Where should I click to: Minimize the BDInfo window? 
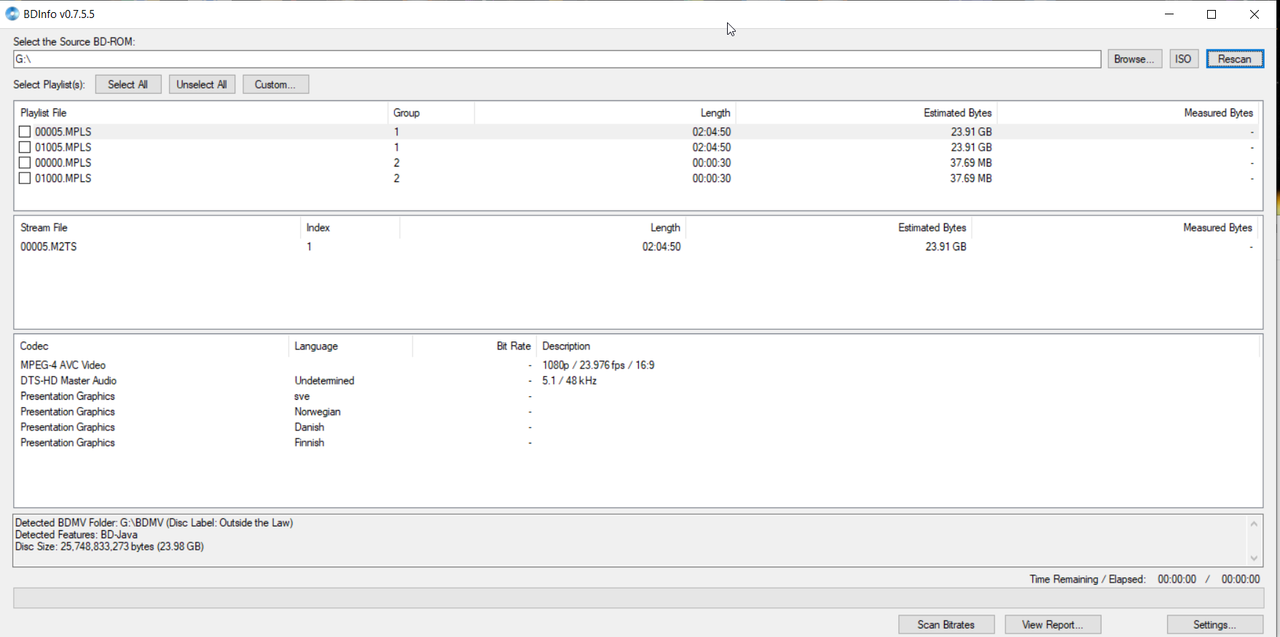1169,14
